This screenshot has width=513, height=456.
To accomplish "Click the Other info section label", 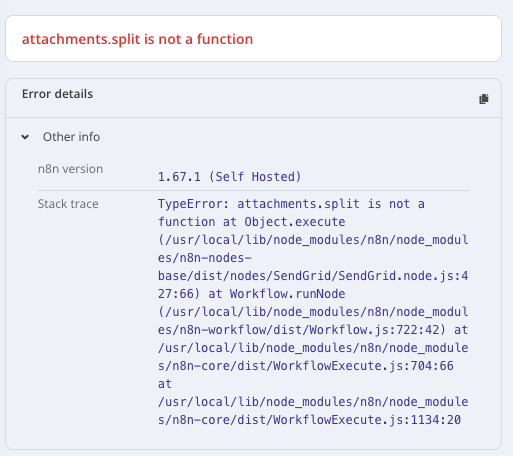I will click(x=71, y=137).
